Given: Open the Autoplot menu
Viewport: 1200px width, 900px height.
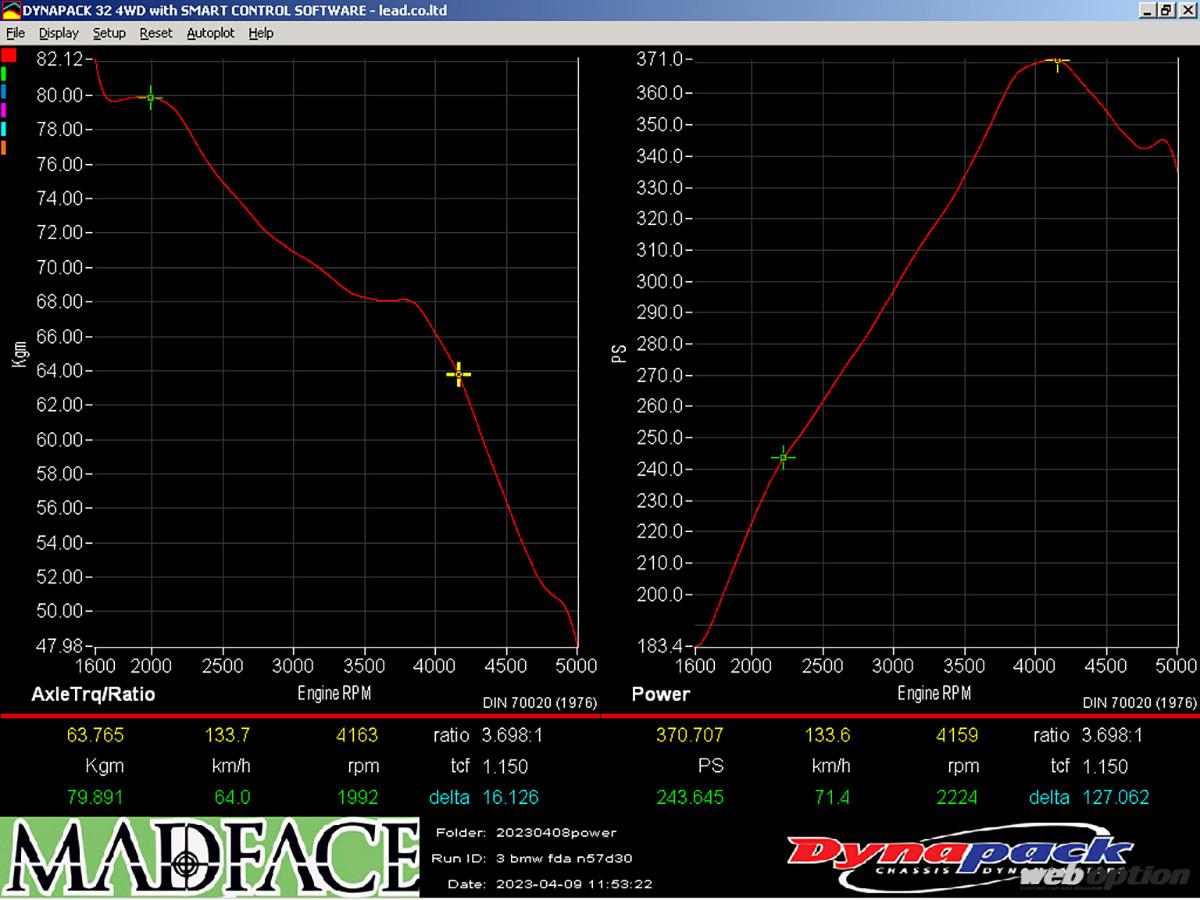Looking at the screenshot, I should [210, 33].
